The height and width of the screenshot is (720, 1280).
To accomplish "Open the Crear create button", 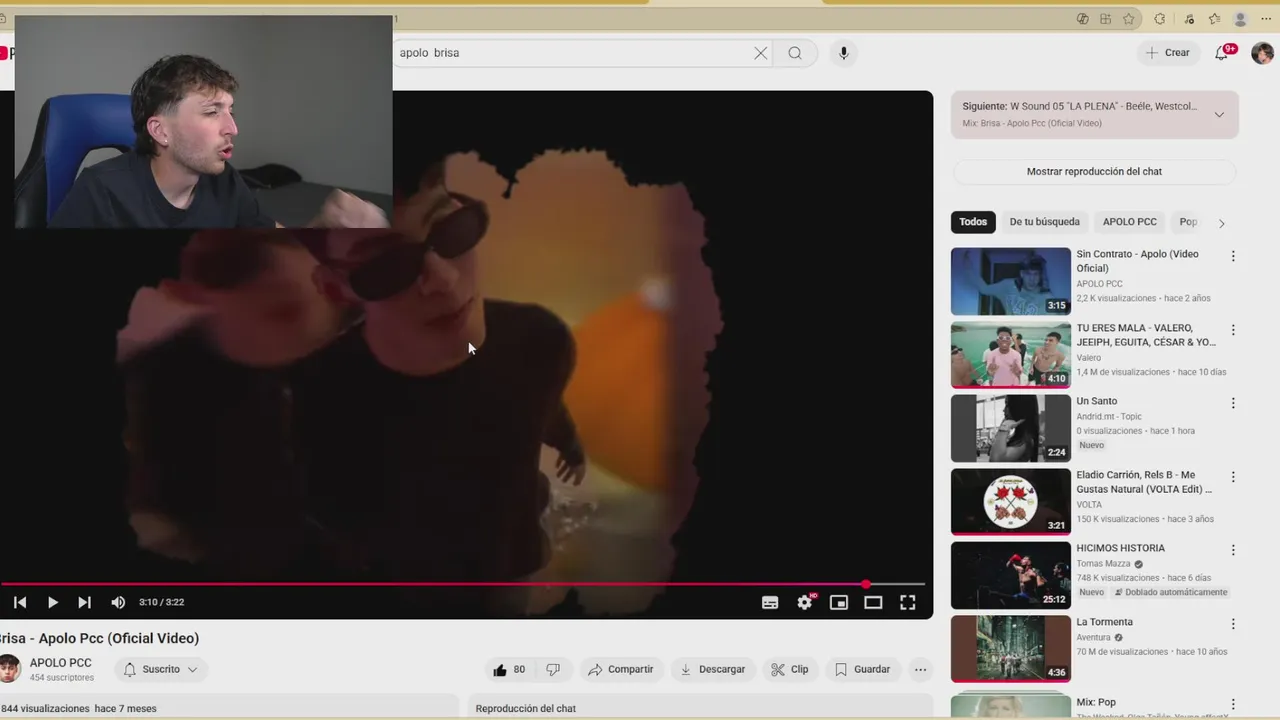I will point(1168,53).
